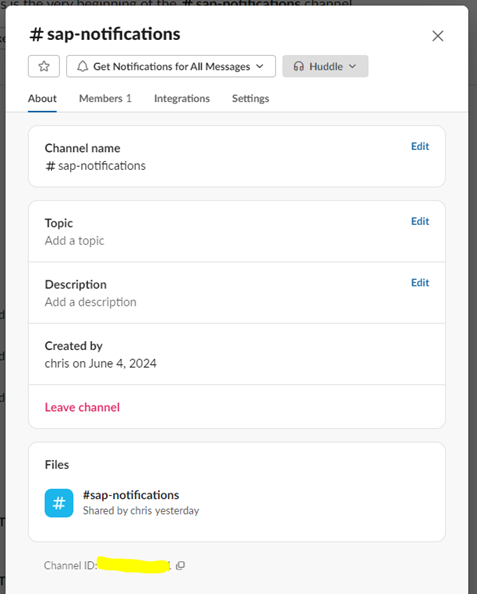Viewport: 477px width, 594px height.
Task: Click the bell icon in notifications button
Action: pos(83,66)
